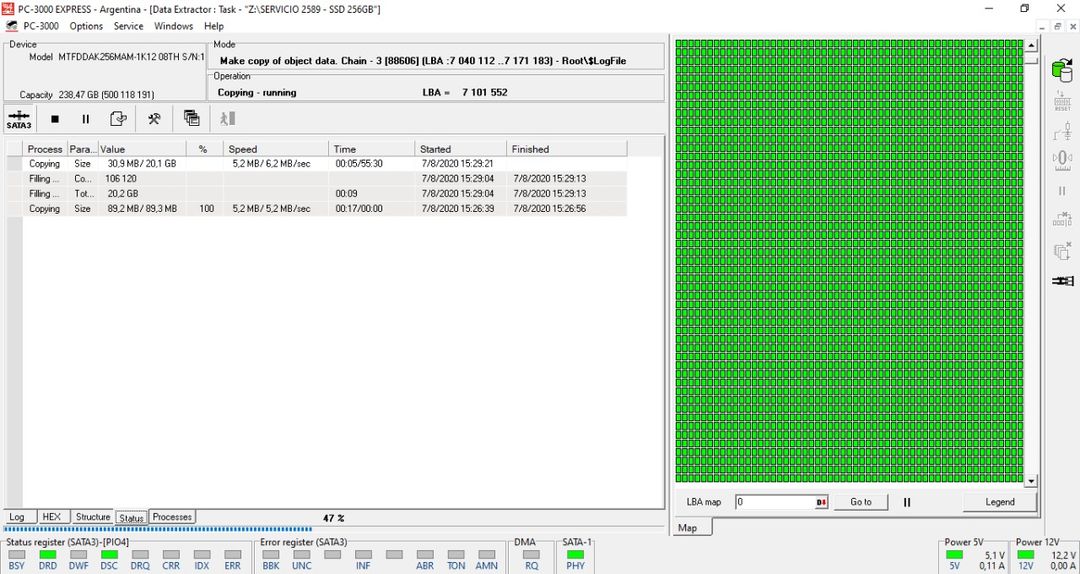
Task: Open the Options menu
Action: coord(86,26)
